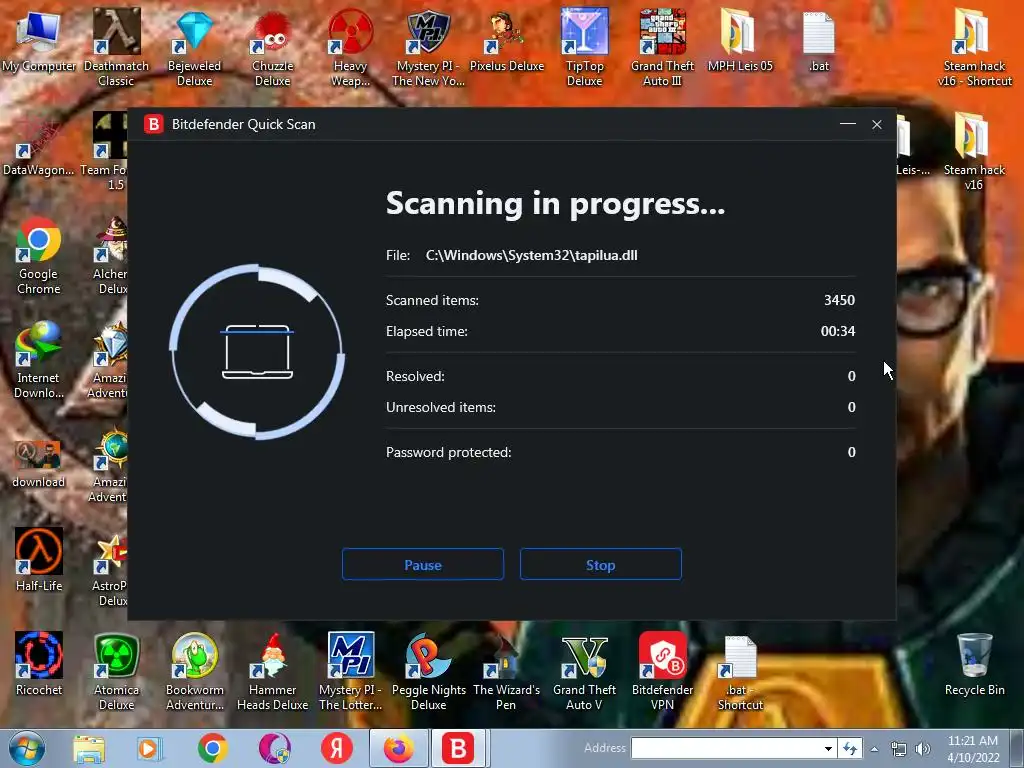Select Bejeweled Deluxe desktop shortcut

[x=195, y=47]
